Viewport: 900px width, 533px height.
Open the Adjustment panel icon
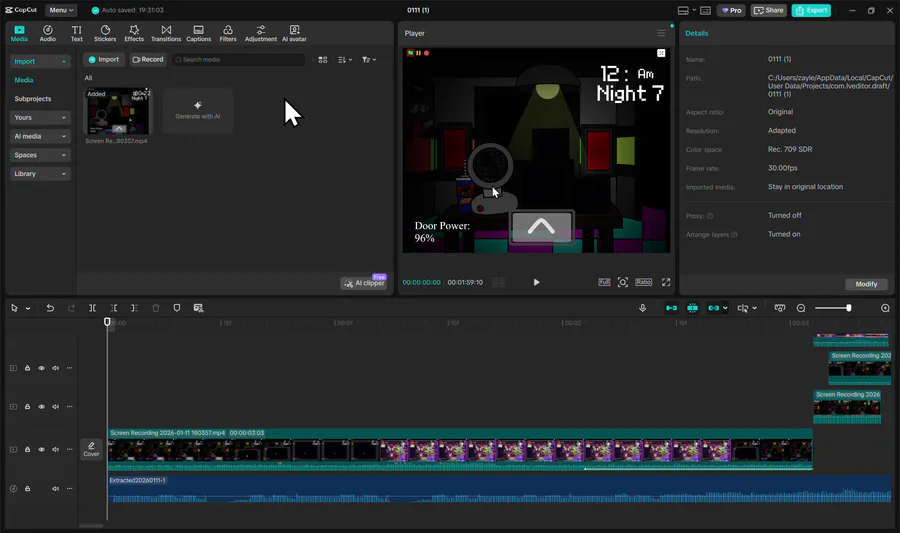[x=261, y=33]
